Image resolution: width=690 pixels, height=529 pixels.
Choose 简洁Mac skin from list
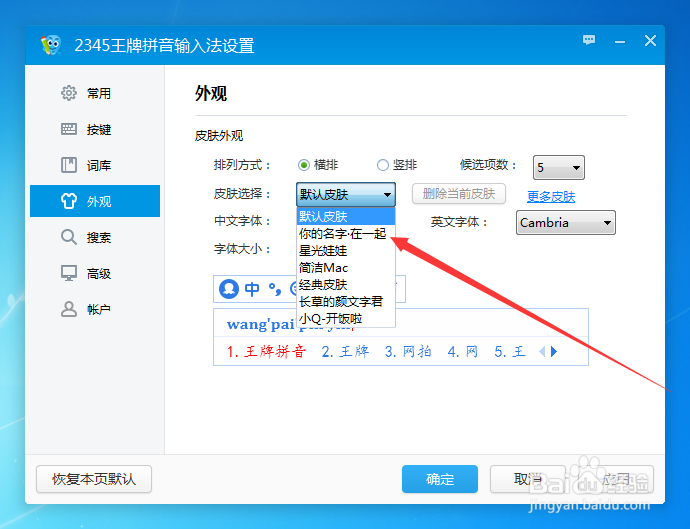click(x=346, y=268)
